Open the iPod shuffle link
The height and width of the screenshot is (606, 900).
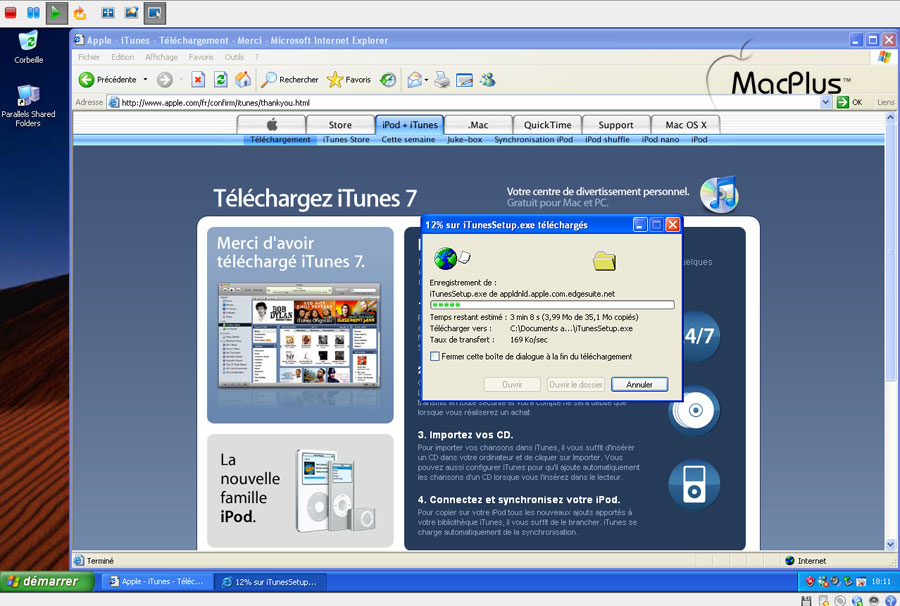point(607,139)
